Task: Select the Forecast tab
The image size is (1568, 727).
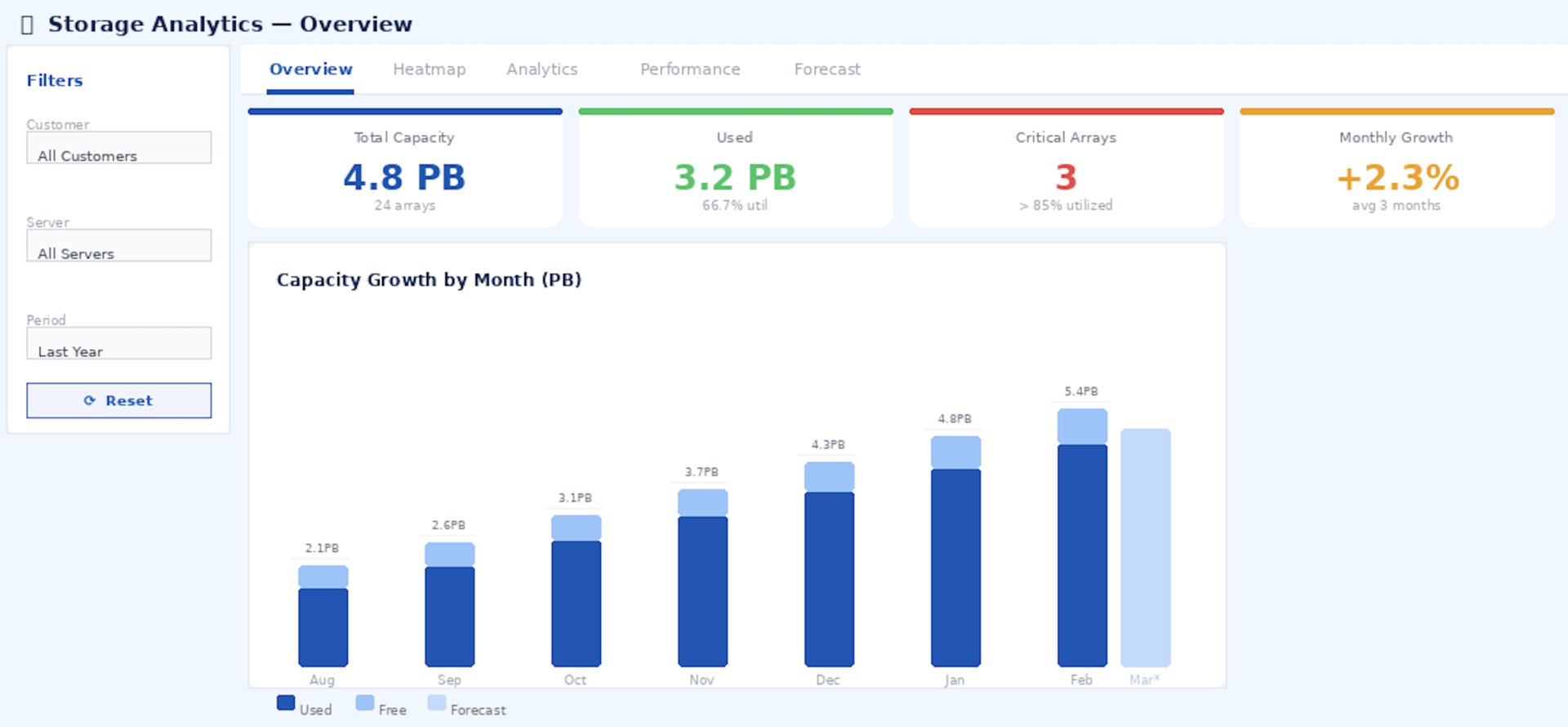Action: (x=826, y=69)
